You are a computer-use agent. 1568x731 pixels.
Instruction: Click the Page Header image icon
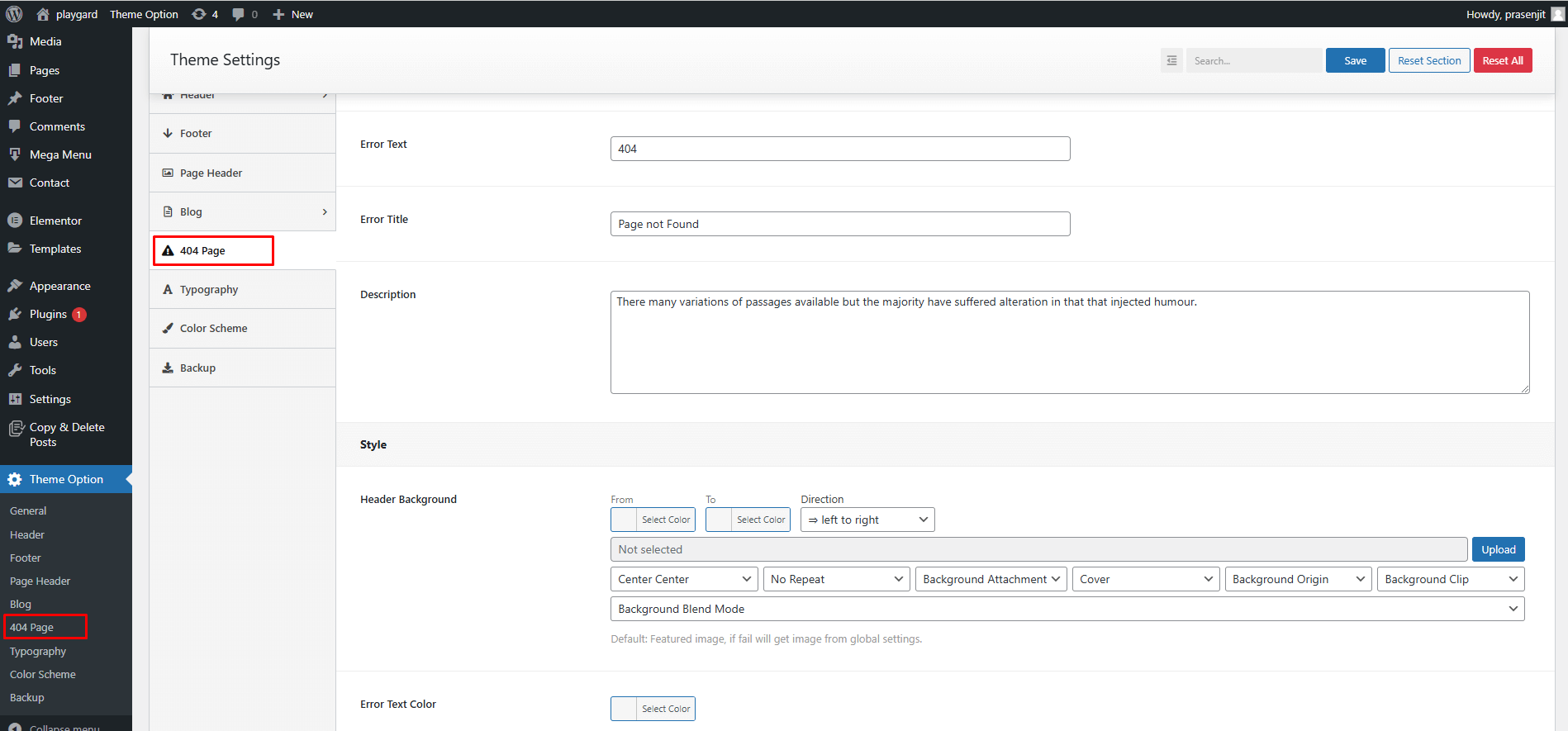point(168,173)
